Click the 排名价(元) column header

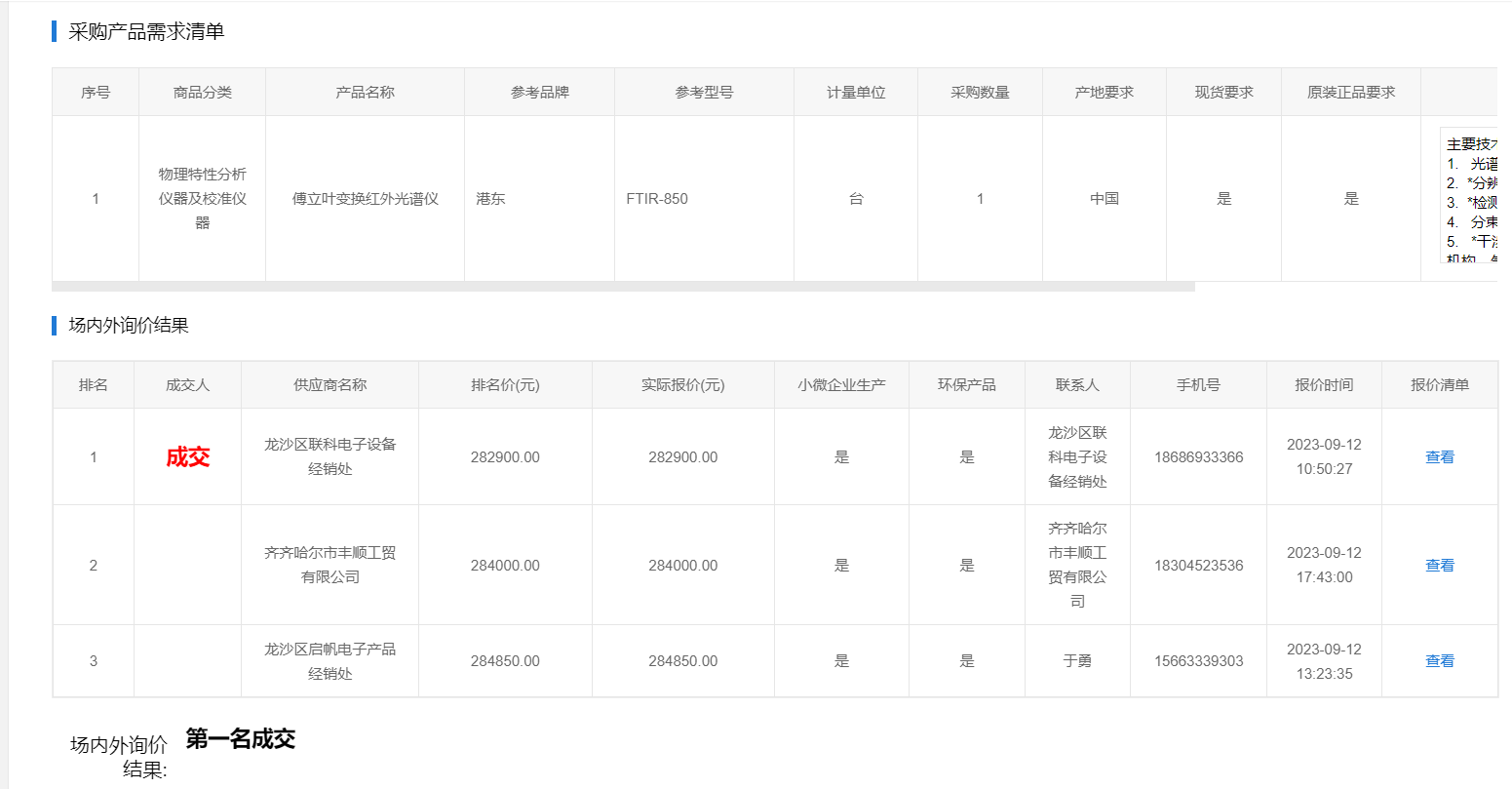pos(505,385)
